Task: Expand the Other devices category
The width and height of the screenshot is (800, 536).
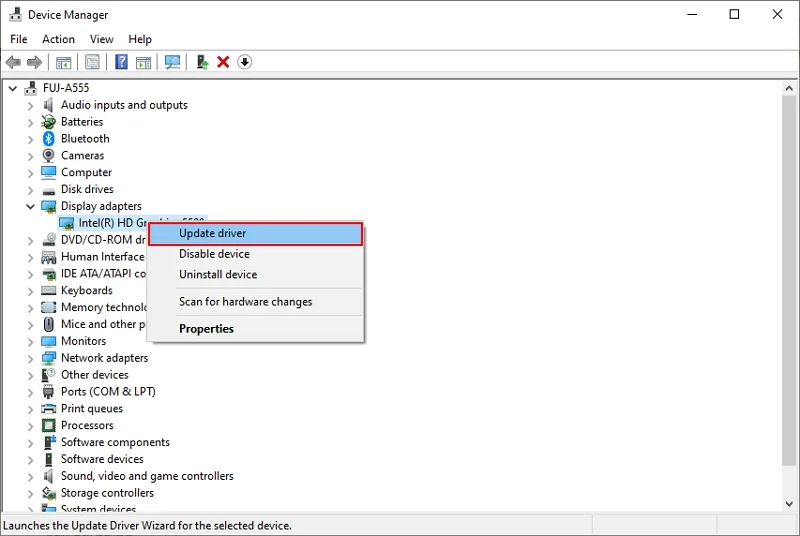Action: click(x=31, y=375)
